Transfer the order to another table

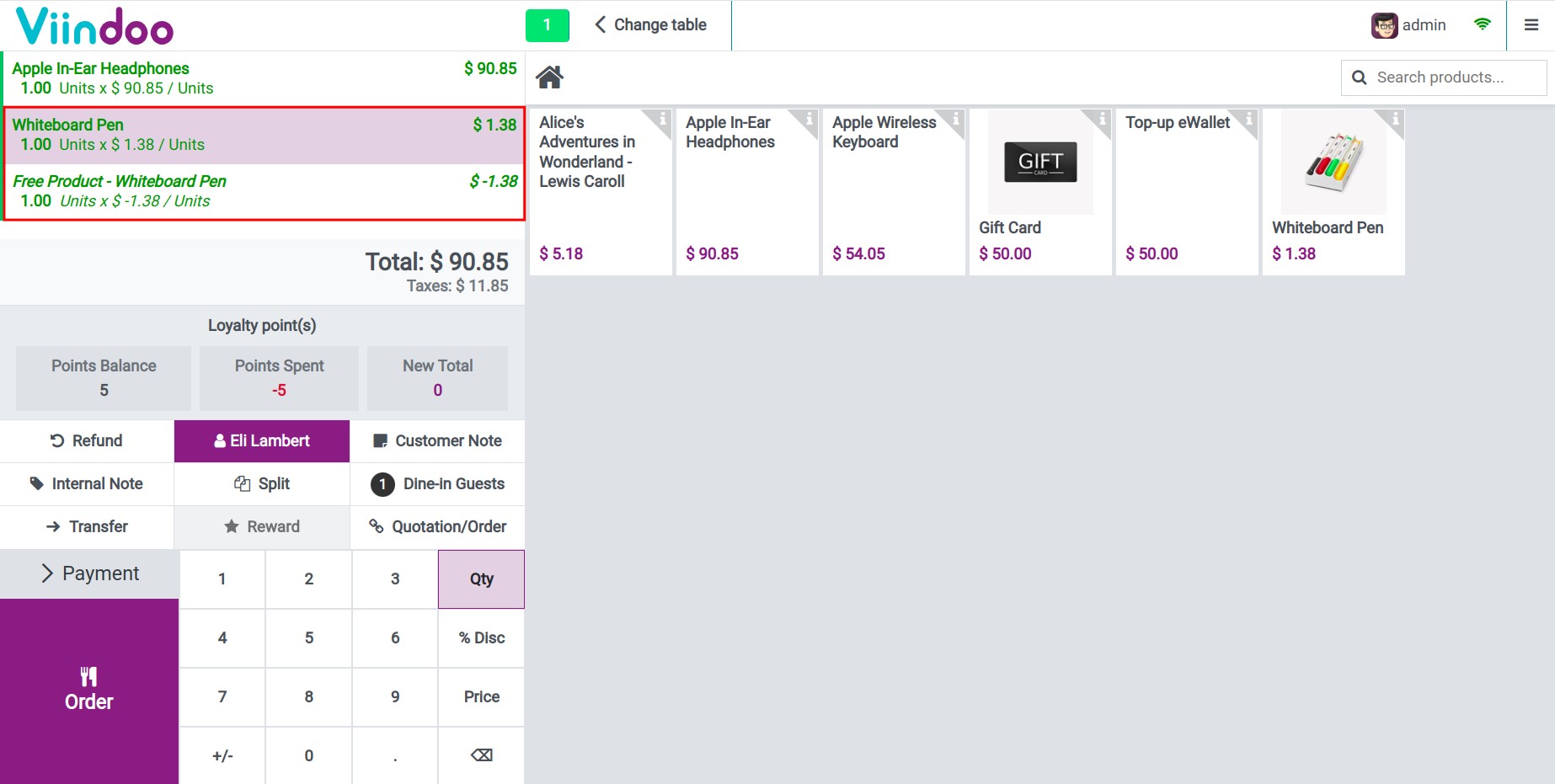(87, 527)
